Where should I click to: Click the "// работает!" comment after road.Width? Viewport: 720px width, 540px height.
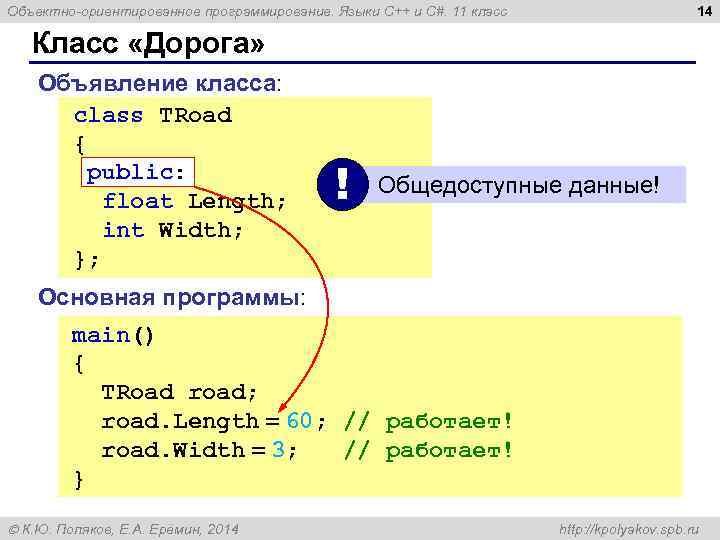[428, 450]
